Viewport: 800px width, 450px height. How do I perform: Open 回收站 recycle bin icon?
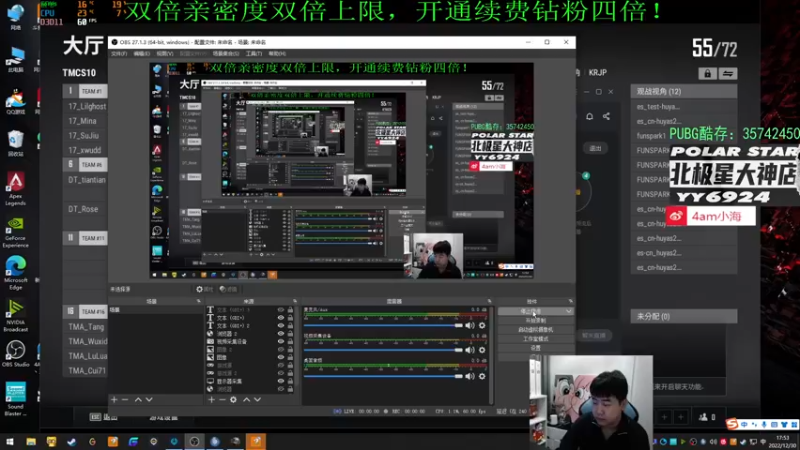click(x=15, y=143)
